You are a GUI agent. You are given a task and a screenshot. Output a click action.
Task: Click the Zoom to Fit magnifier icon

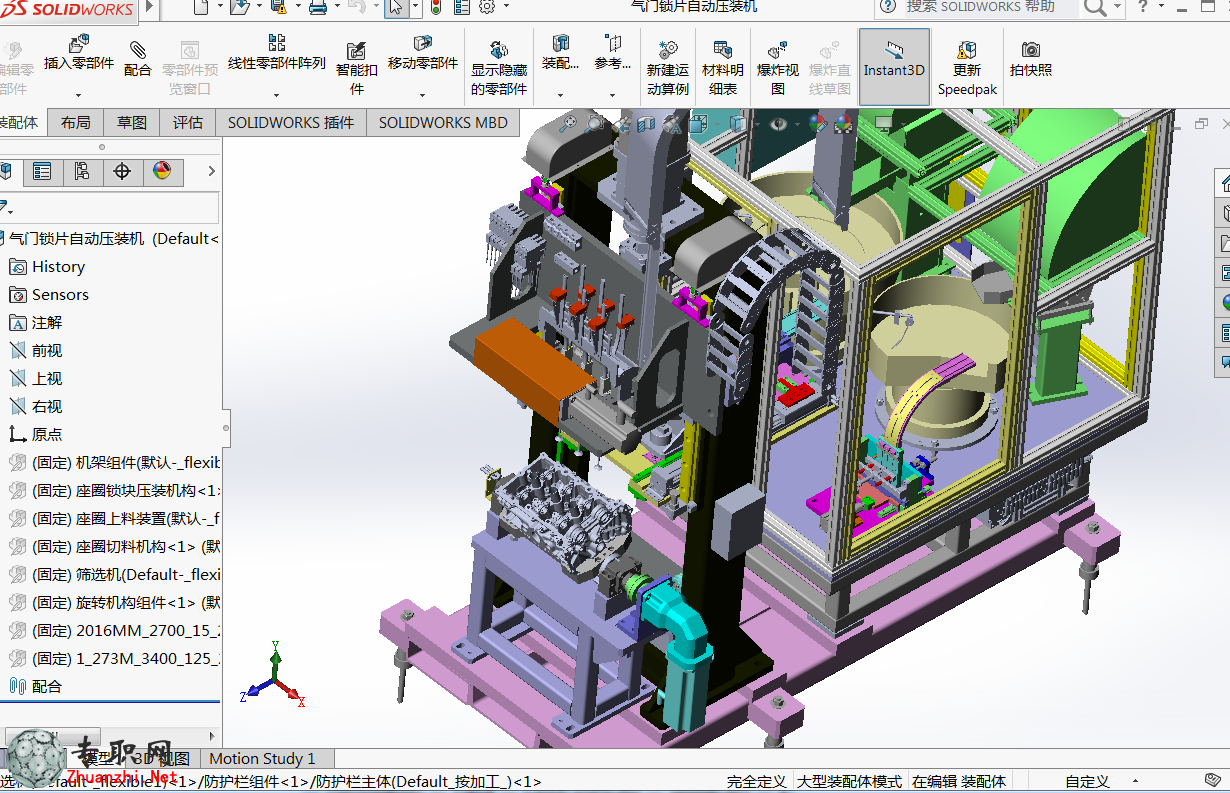[567, 124]
